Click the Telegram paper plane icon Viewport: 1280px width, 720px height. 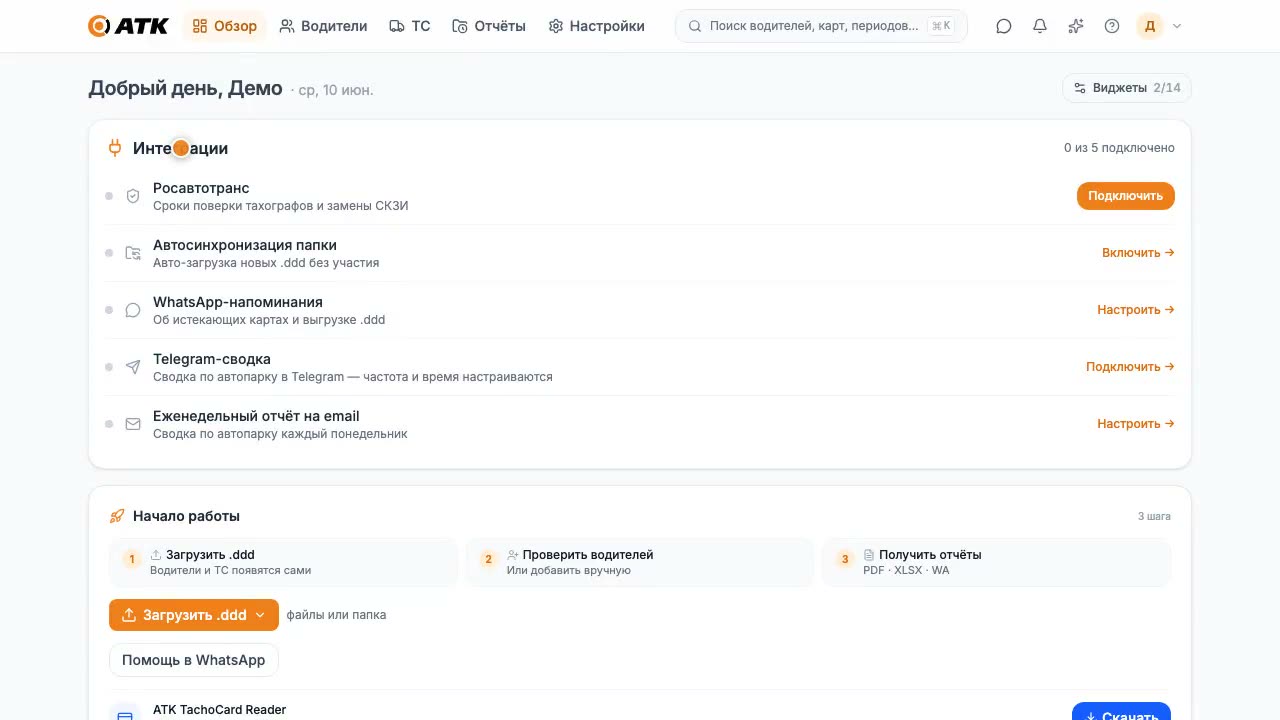(133, 367)
